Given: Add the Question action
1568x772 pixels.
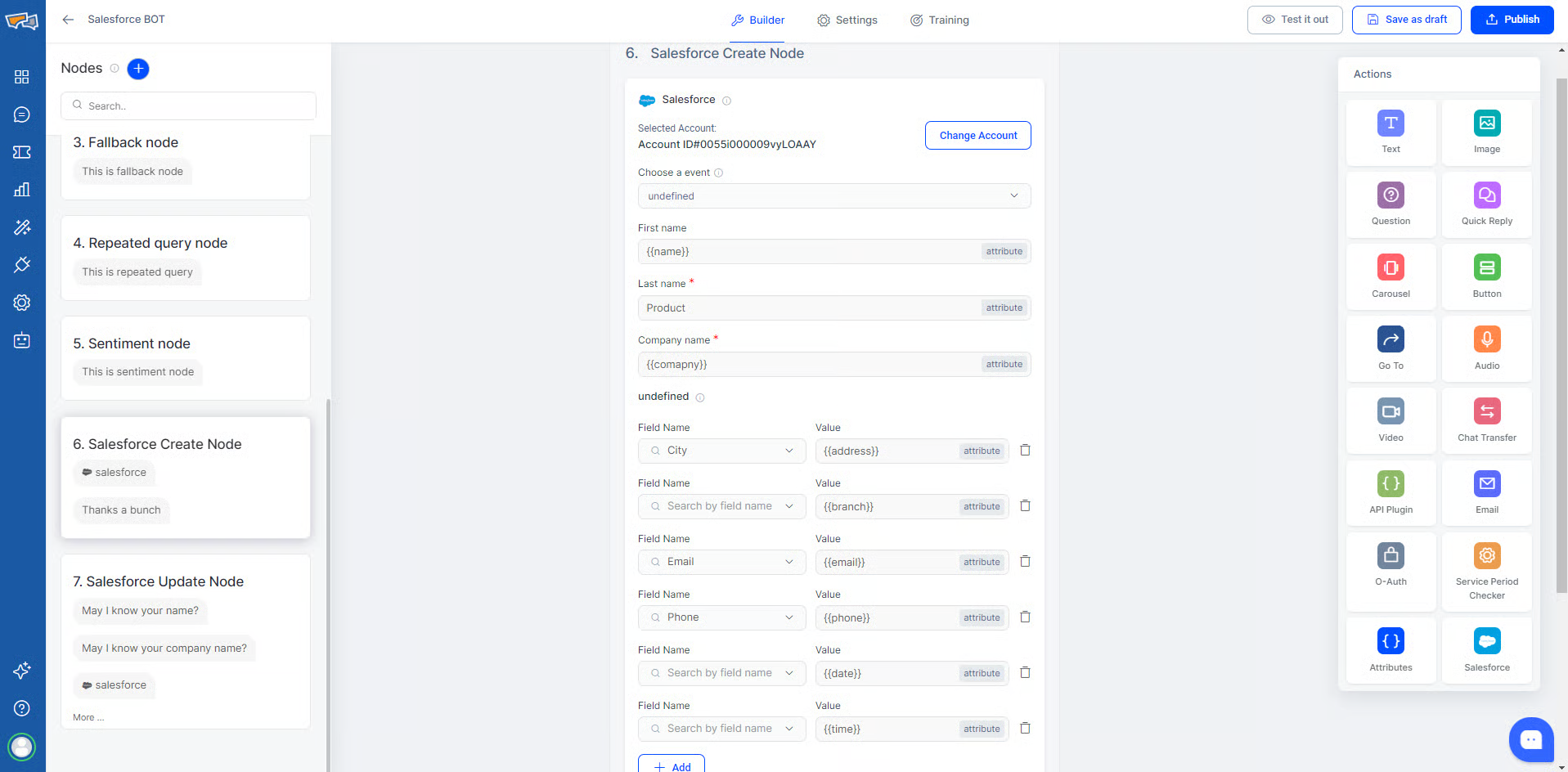Looking at the screenshot, I should [x=1391, y=204].
